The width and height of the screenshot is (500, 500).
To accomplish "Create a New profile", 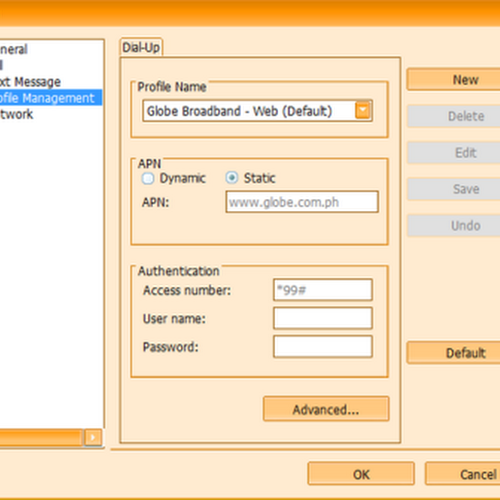I will coord(453,79).
